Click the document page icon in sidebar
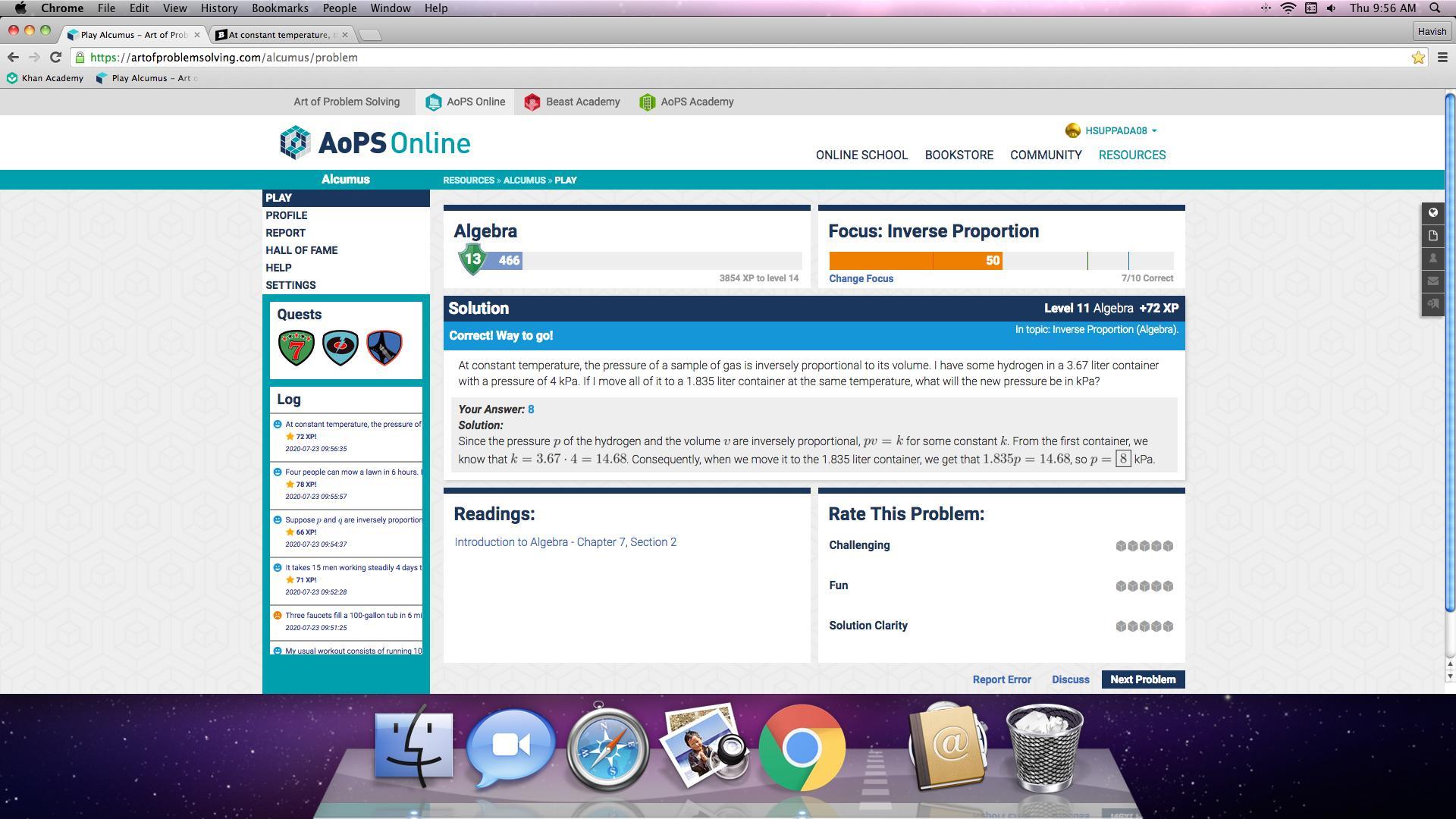This screenshot has width=1456, height=819. click(x=1432, y=236)
